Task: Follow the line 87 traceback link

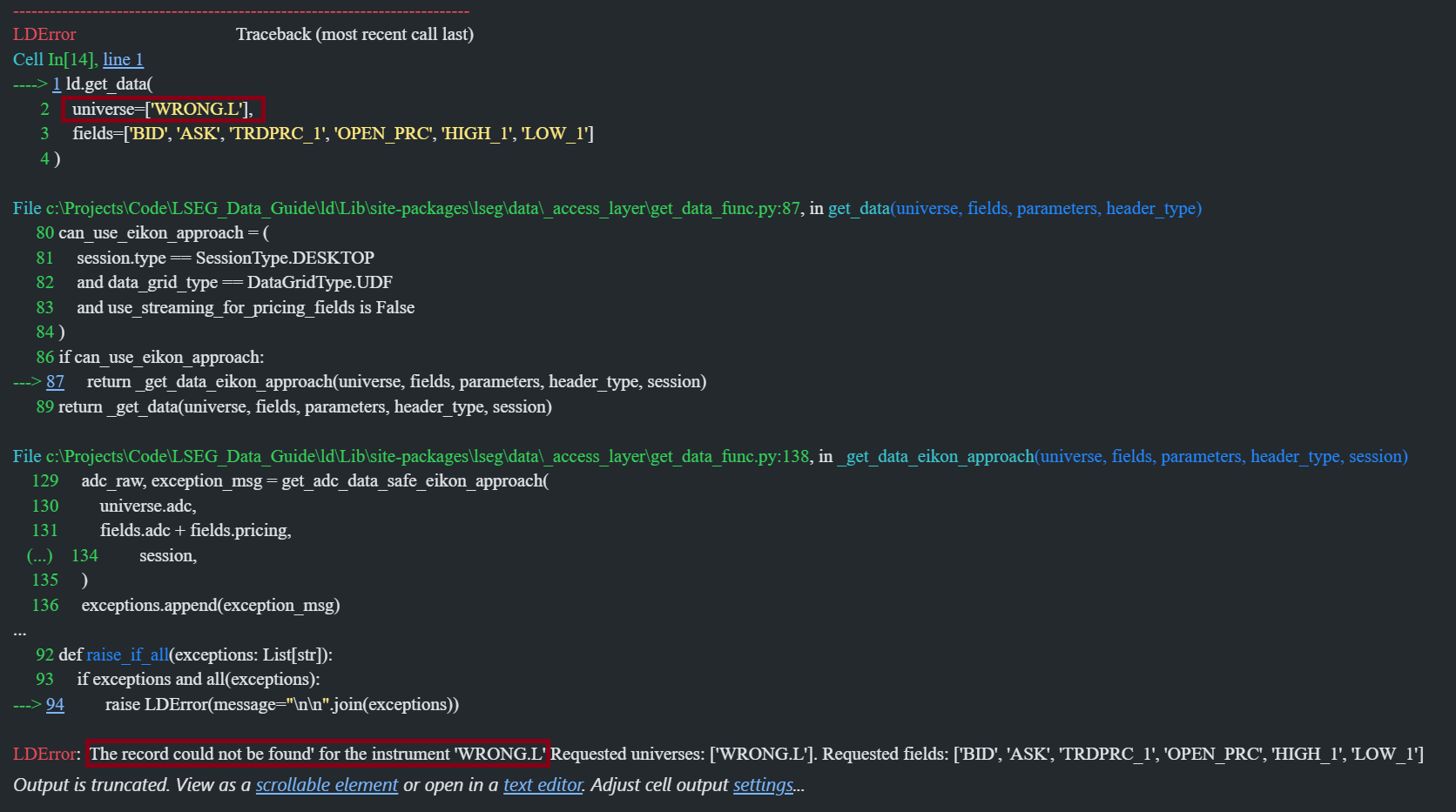Action: (x=55, y=381)
